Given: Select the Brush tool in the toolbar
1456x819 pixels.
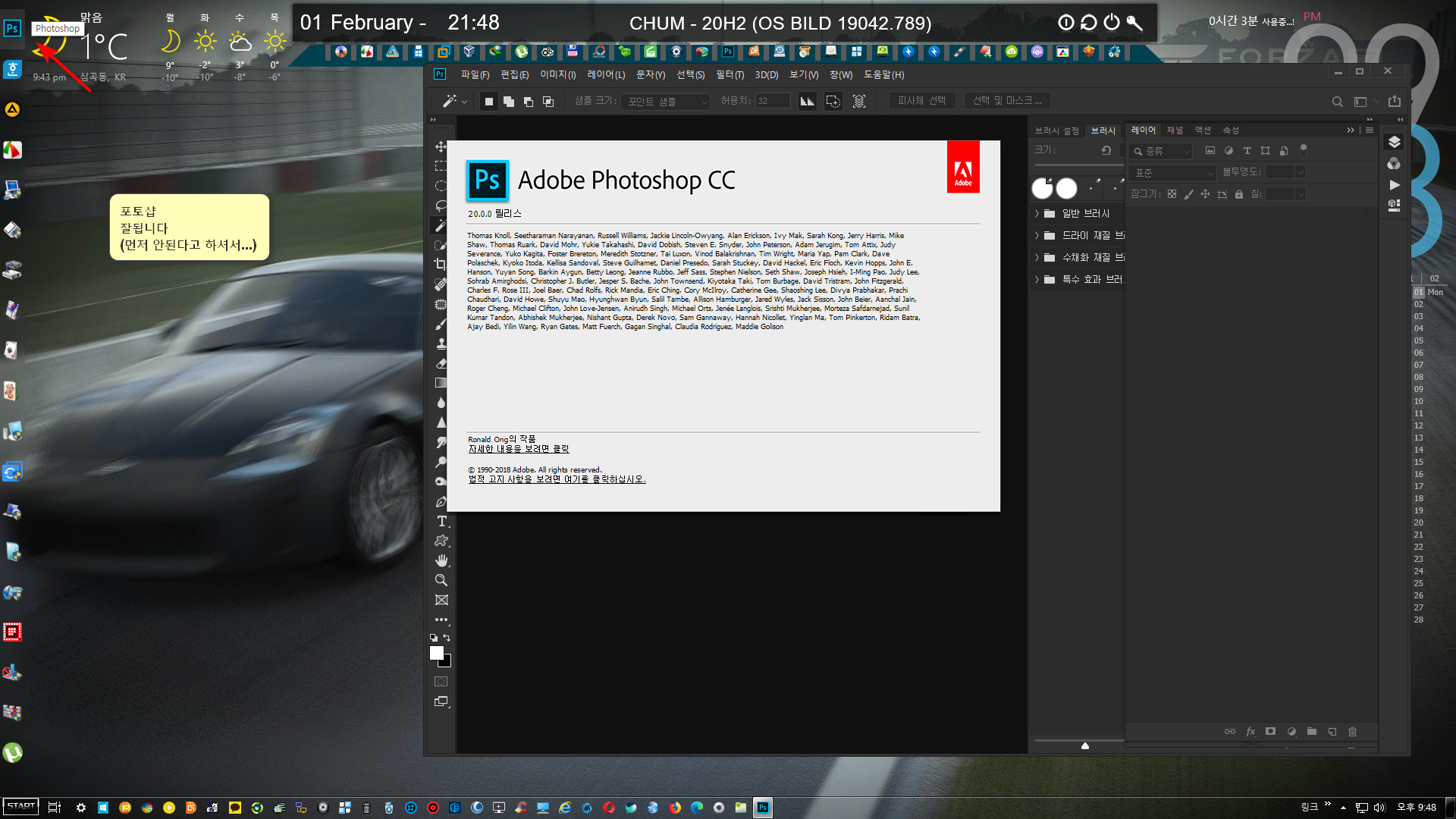Looking at the screenshot, I should click(x=441, y=324).
